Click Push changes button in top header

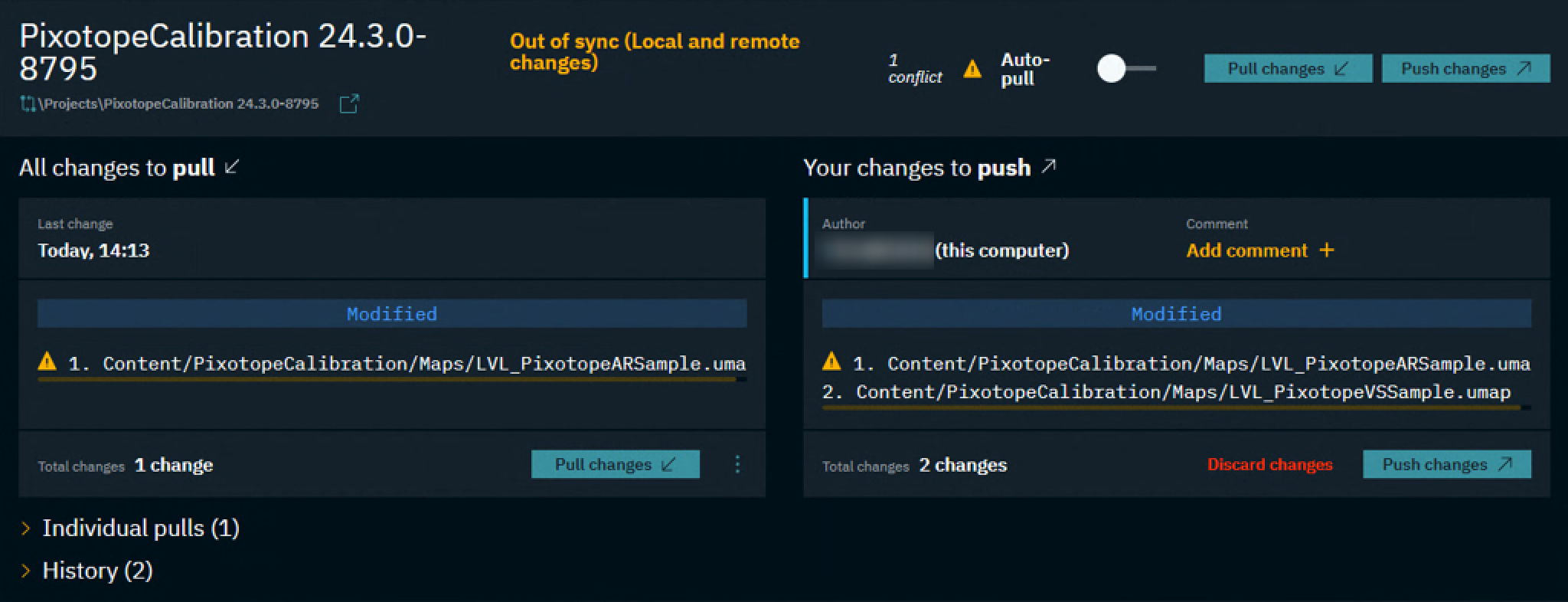pyautogui.click(x=1465, y=69)
